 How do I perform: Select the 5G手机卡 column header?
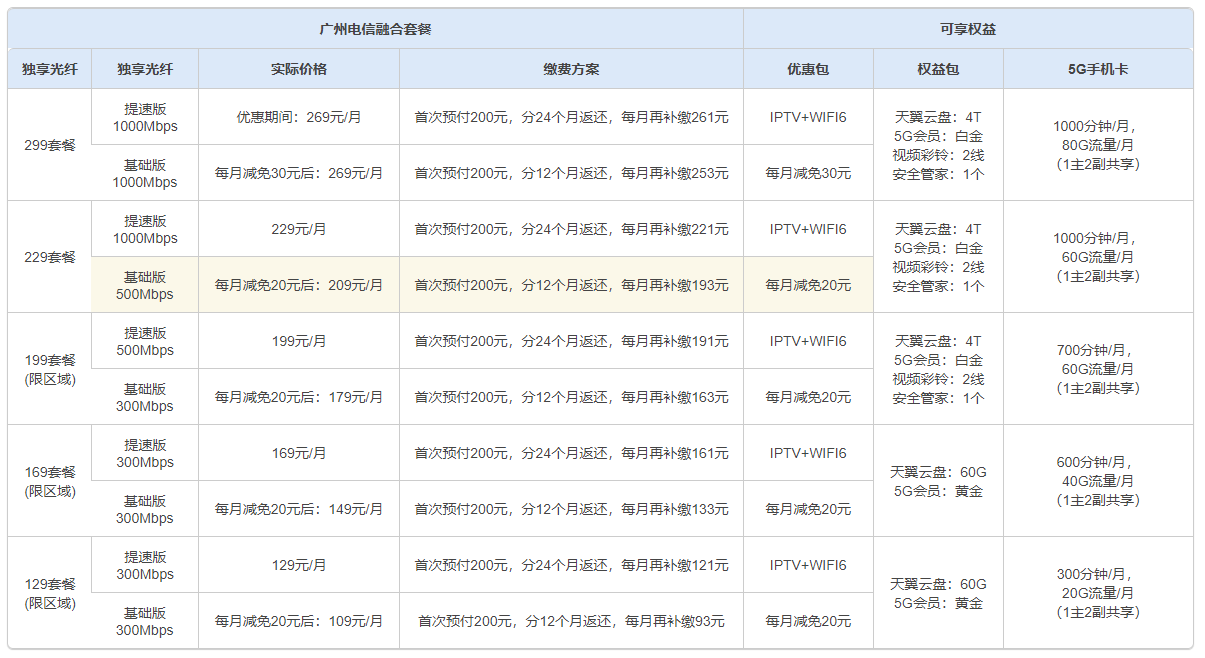(1098, 69)
